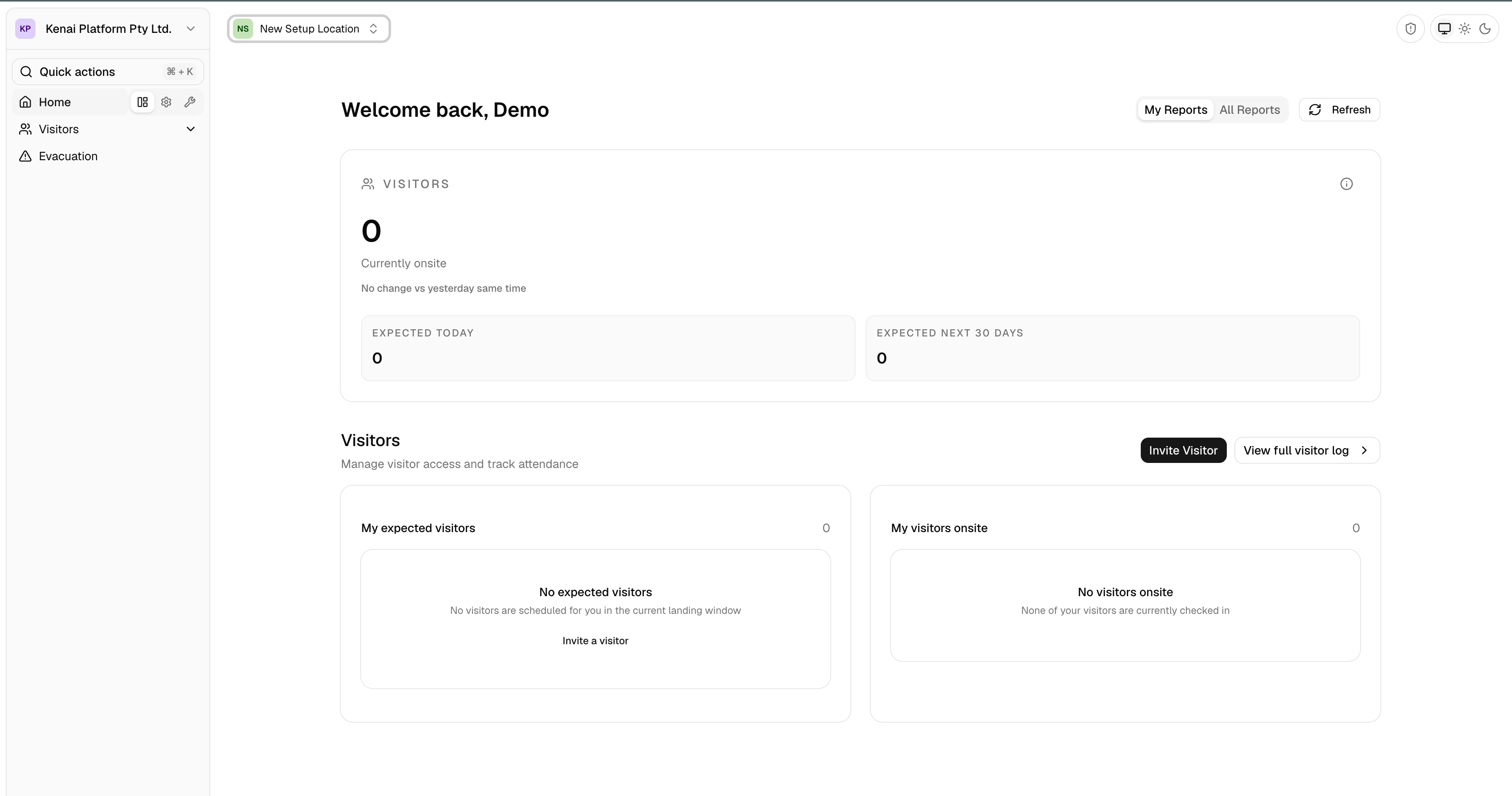This screenshot has height=796, width=1512.
Task: Open View full visitor log
Action: pos(1307,451)
